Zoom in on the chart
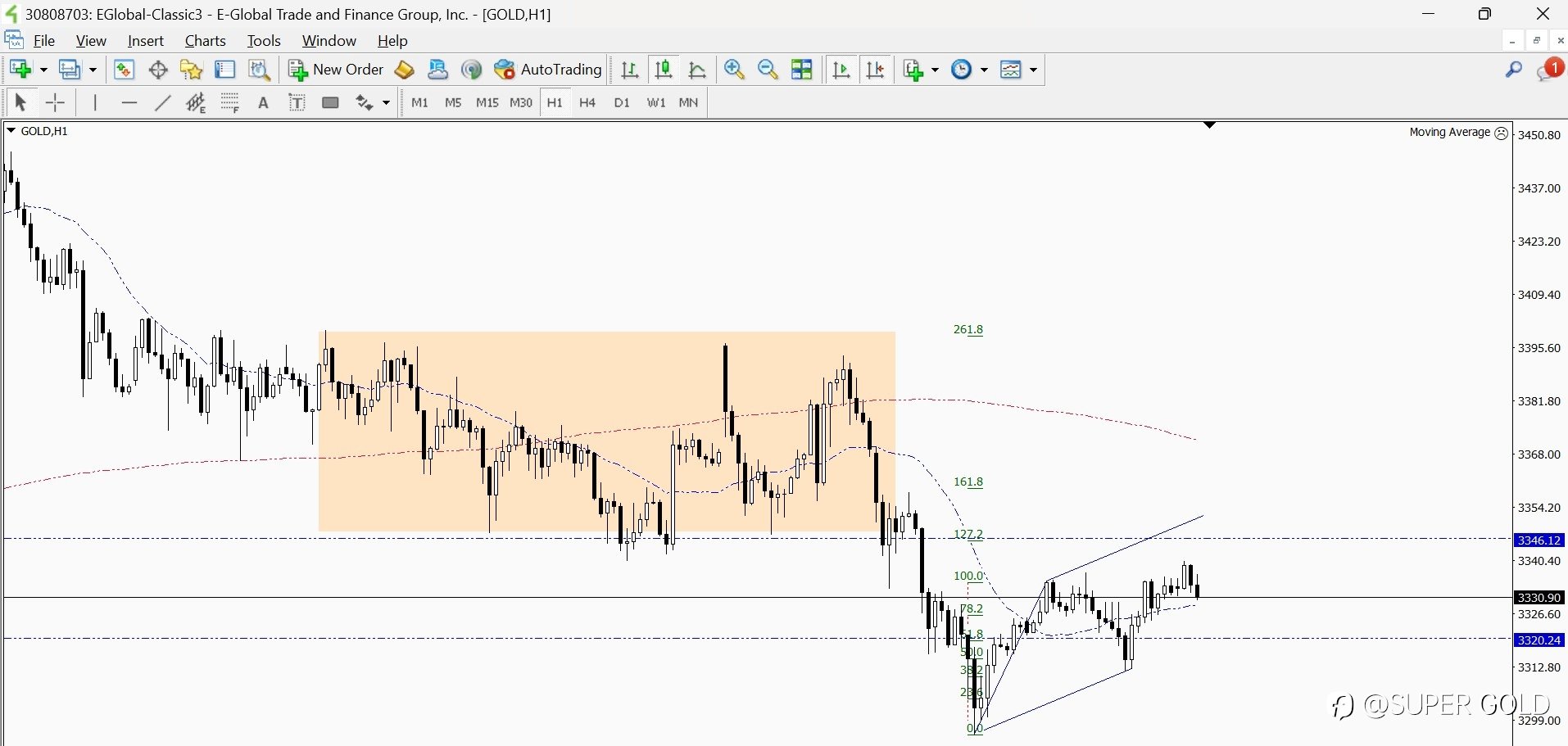Image resolution: width=1568 pixels, height=746 pixels. [x=734, y=70]
